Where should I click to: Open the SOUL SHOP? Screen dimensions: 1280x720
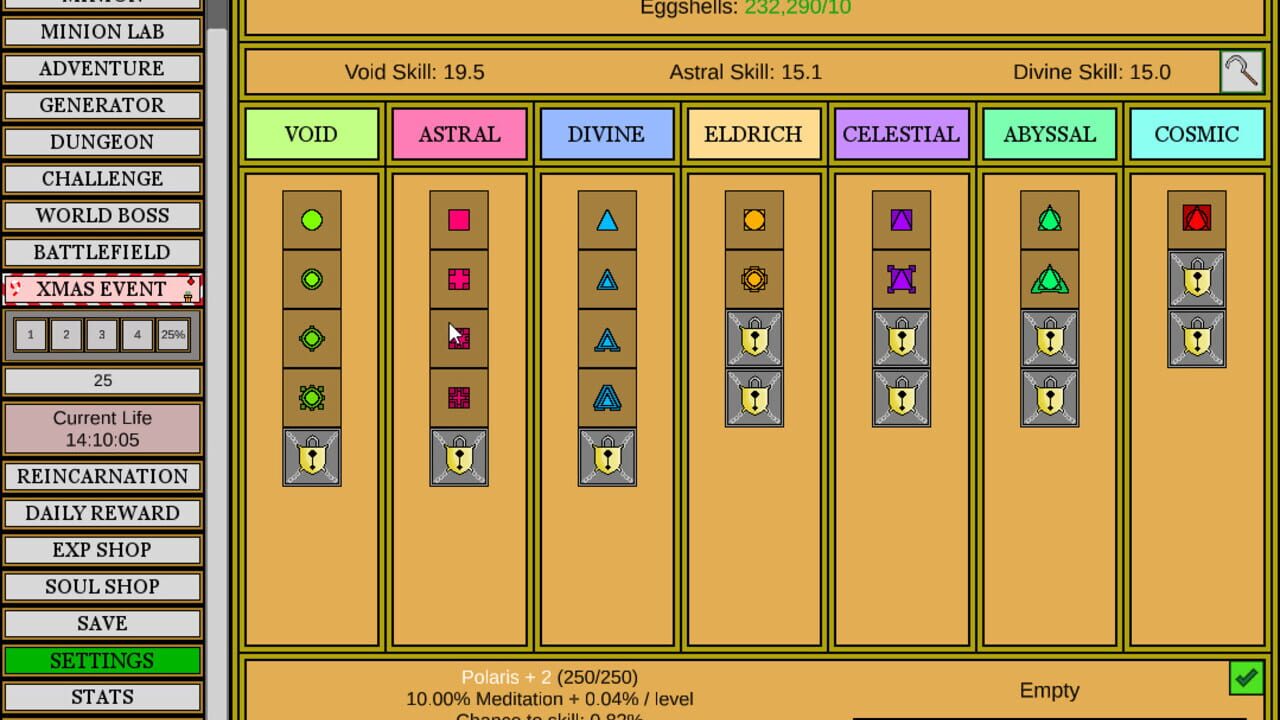click(x=102, y=587)
